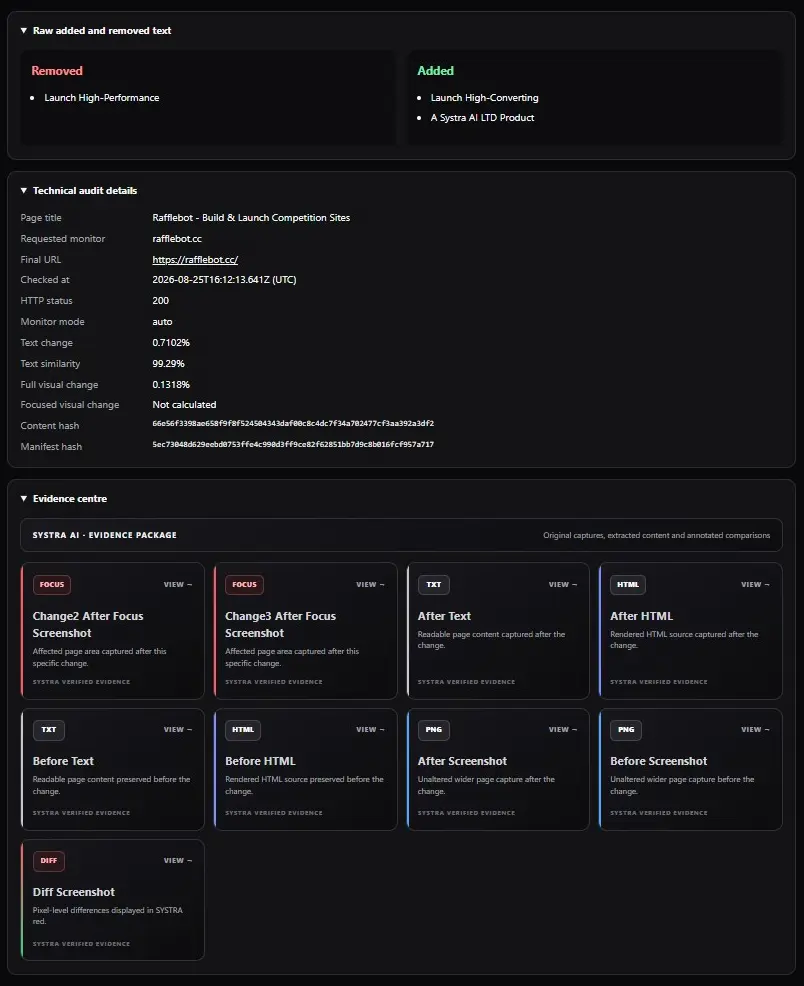Click the Focused visual change label

point(70,405)
